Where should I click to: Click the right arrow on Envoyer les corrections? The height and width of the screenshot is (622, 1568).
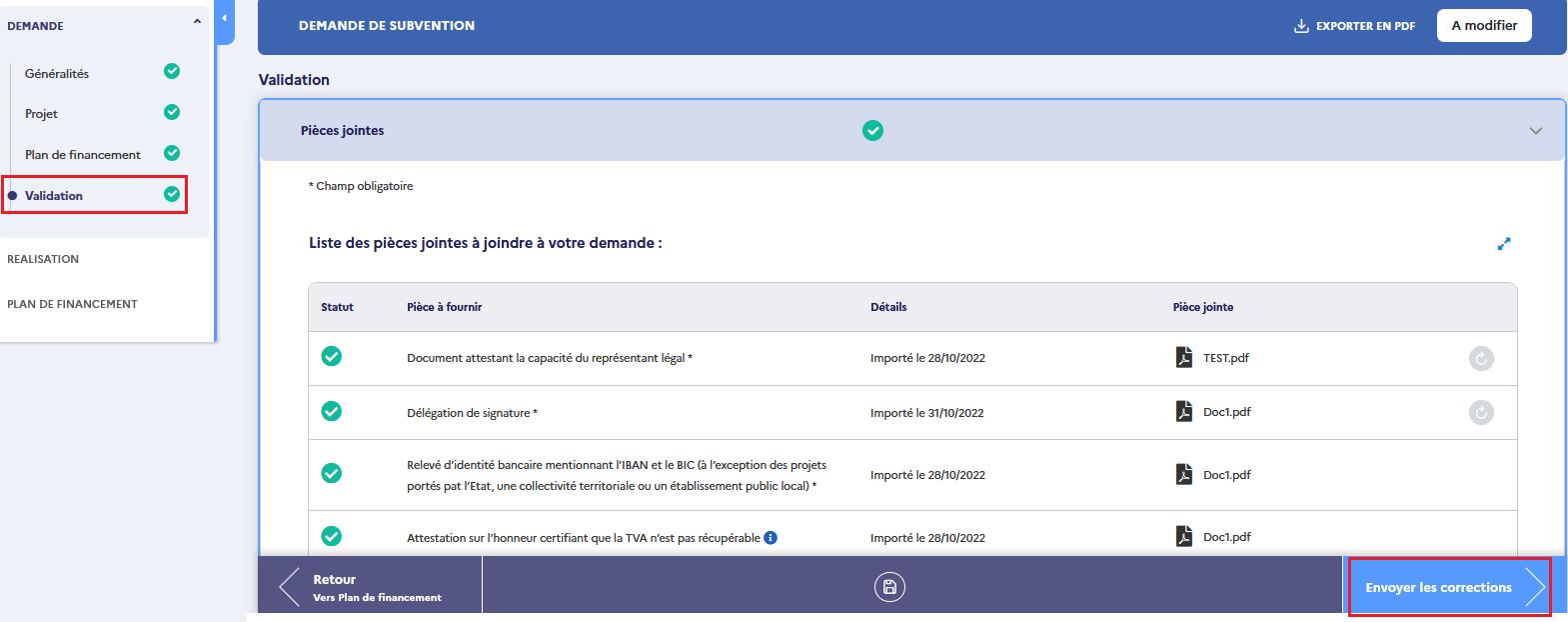pos(1534,587)
